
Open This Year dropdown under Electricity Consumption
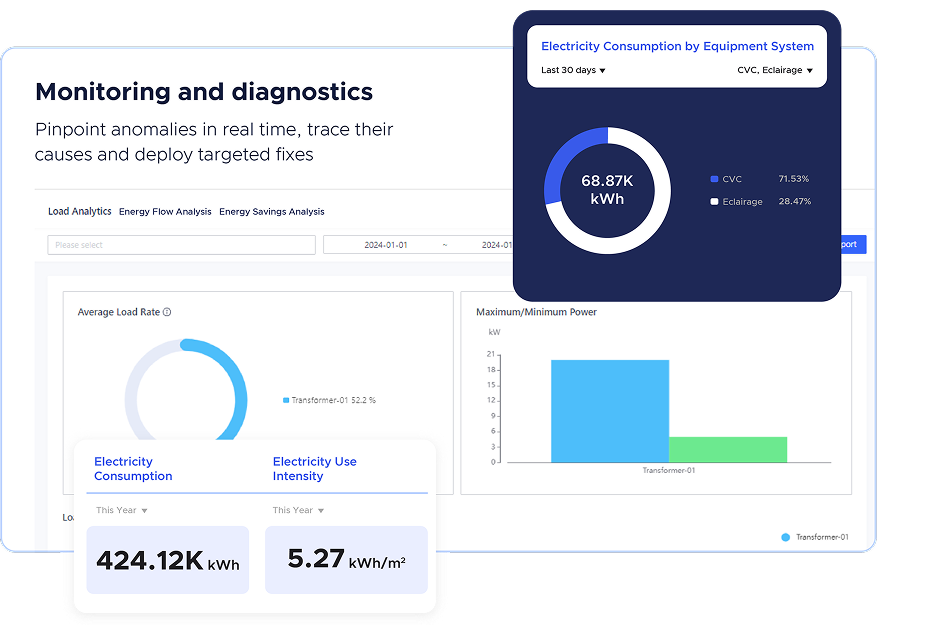[121, 511]
